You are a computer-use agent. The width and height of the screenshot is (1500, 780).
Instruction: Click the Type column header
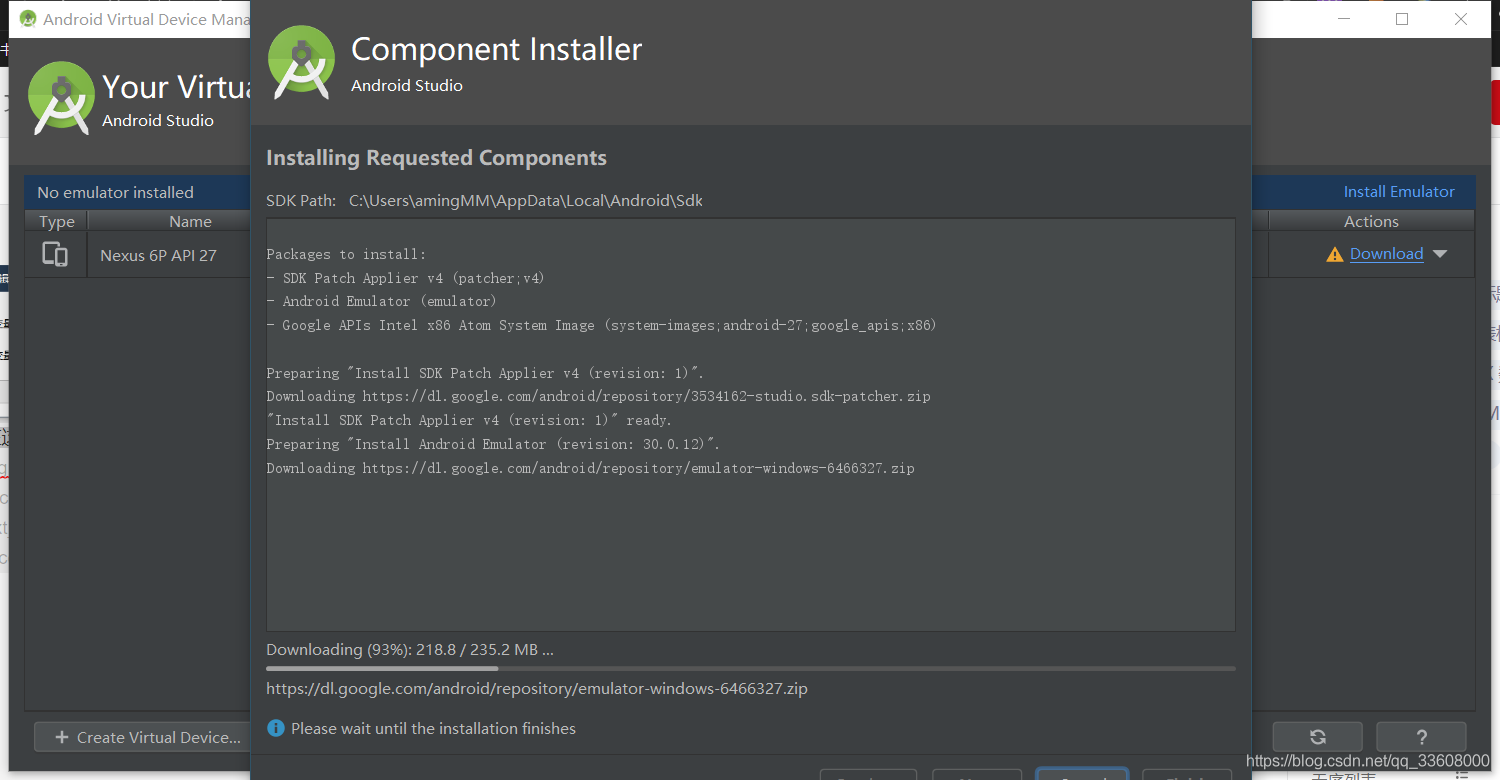57,222
